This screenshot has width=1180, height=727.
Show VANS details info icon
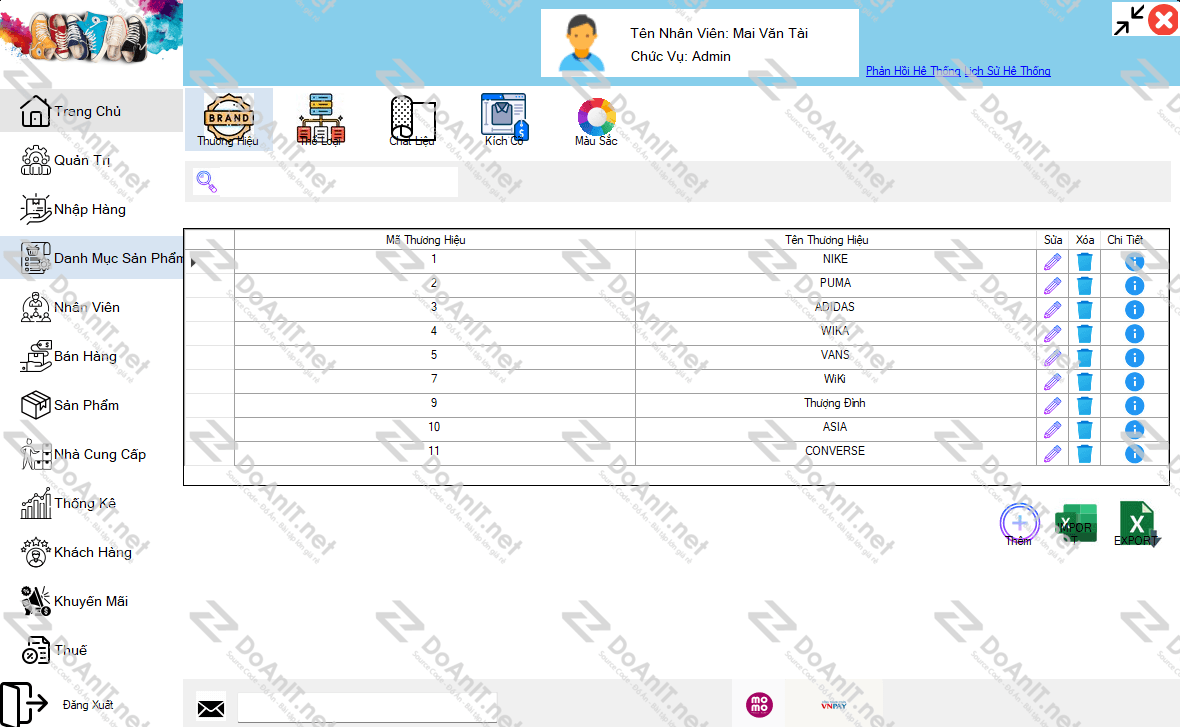1134,357
